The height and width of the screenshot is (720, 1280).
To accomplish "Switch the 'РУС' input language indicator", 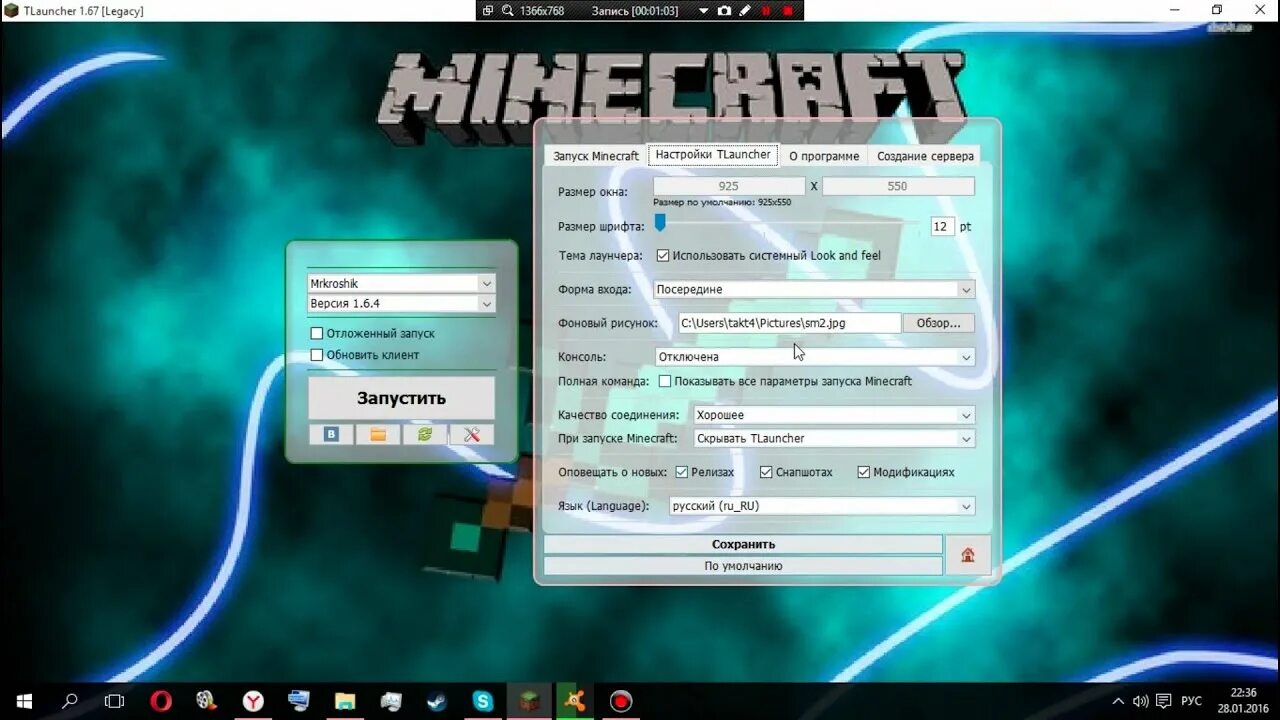I will click(1192, 701).
